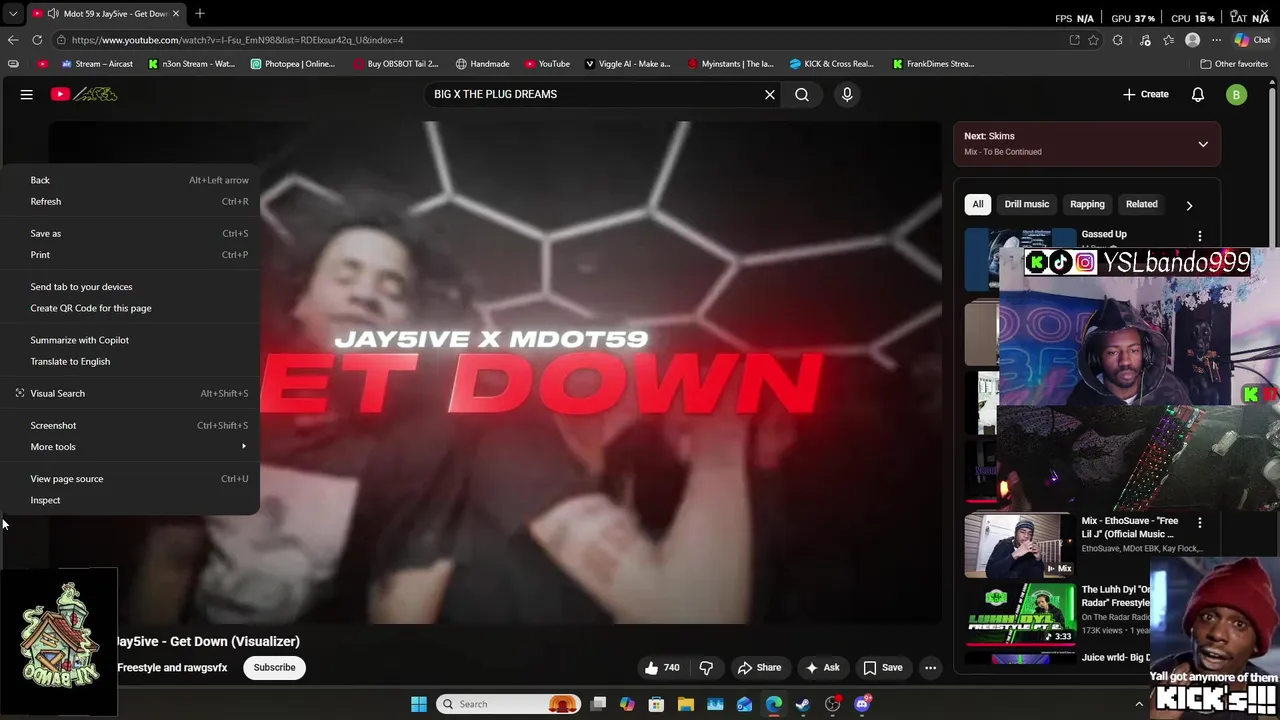Open Photopea bookmark
This screenshot has height=720, width=1280.
pyautogui.click(x=293, y=64)
